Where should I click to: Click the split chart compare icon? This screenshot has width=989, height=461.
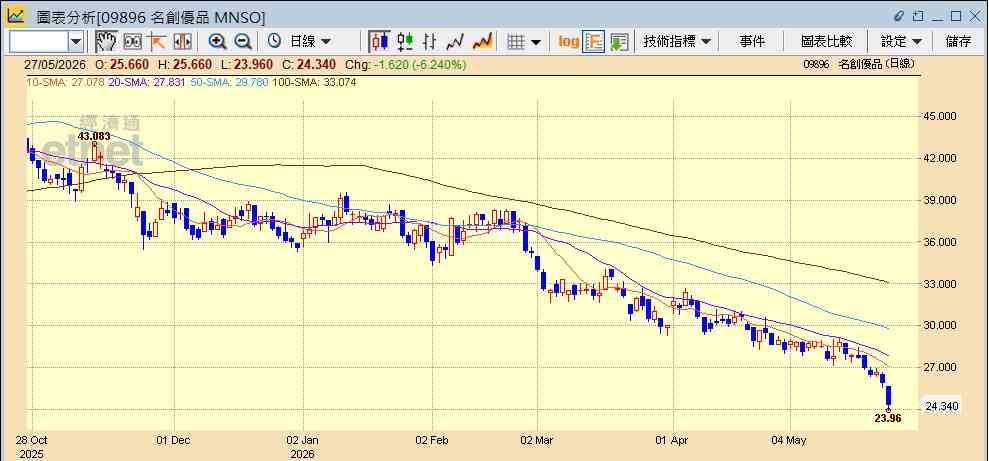(x=182, y=42)
